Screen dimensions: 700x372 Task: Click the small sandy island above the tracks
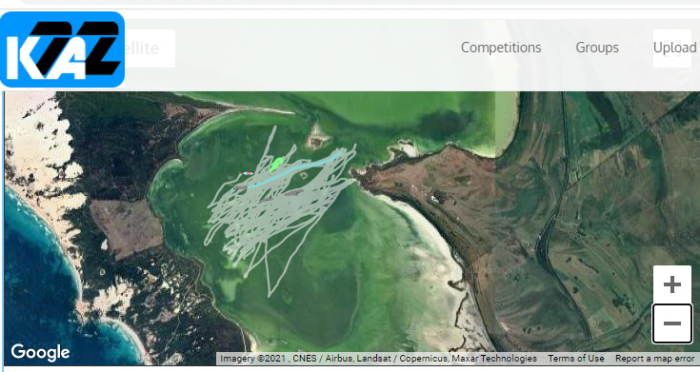pos(318,138)
